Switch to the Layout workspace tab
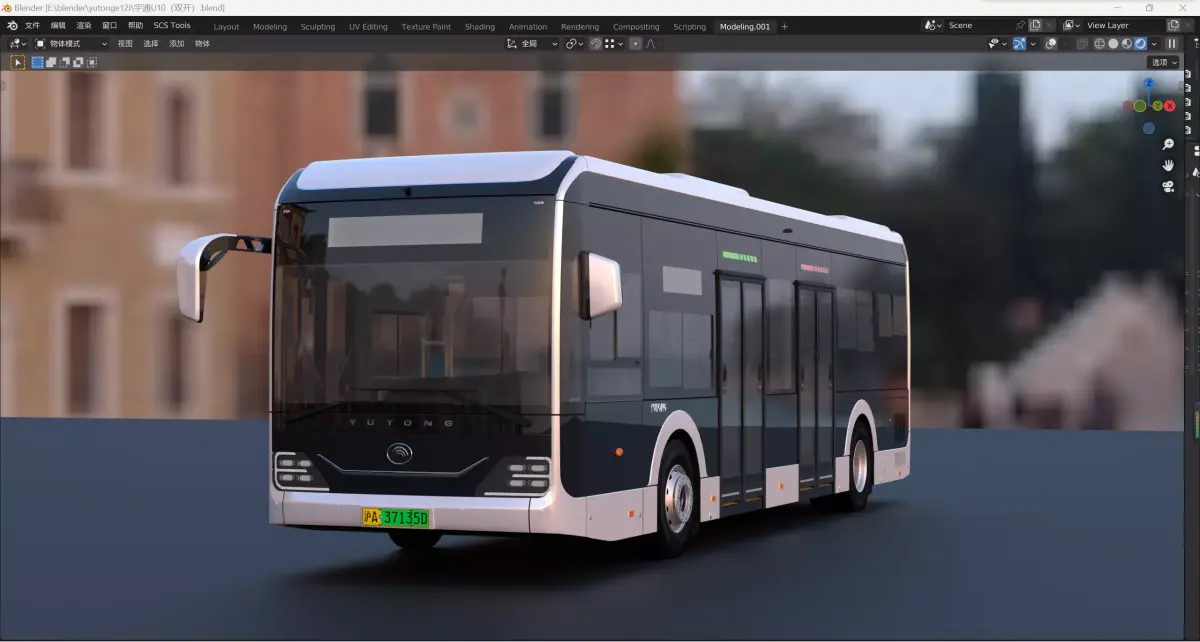 (226, 27)
